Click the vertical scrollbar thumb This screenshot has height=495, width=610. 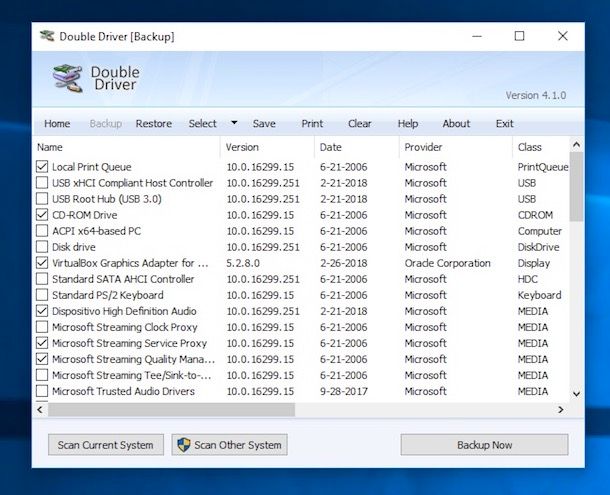577,187
